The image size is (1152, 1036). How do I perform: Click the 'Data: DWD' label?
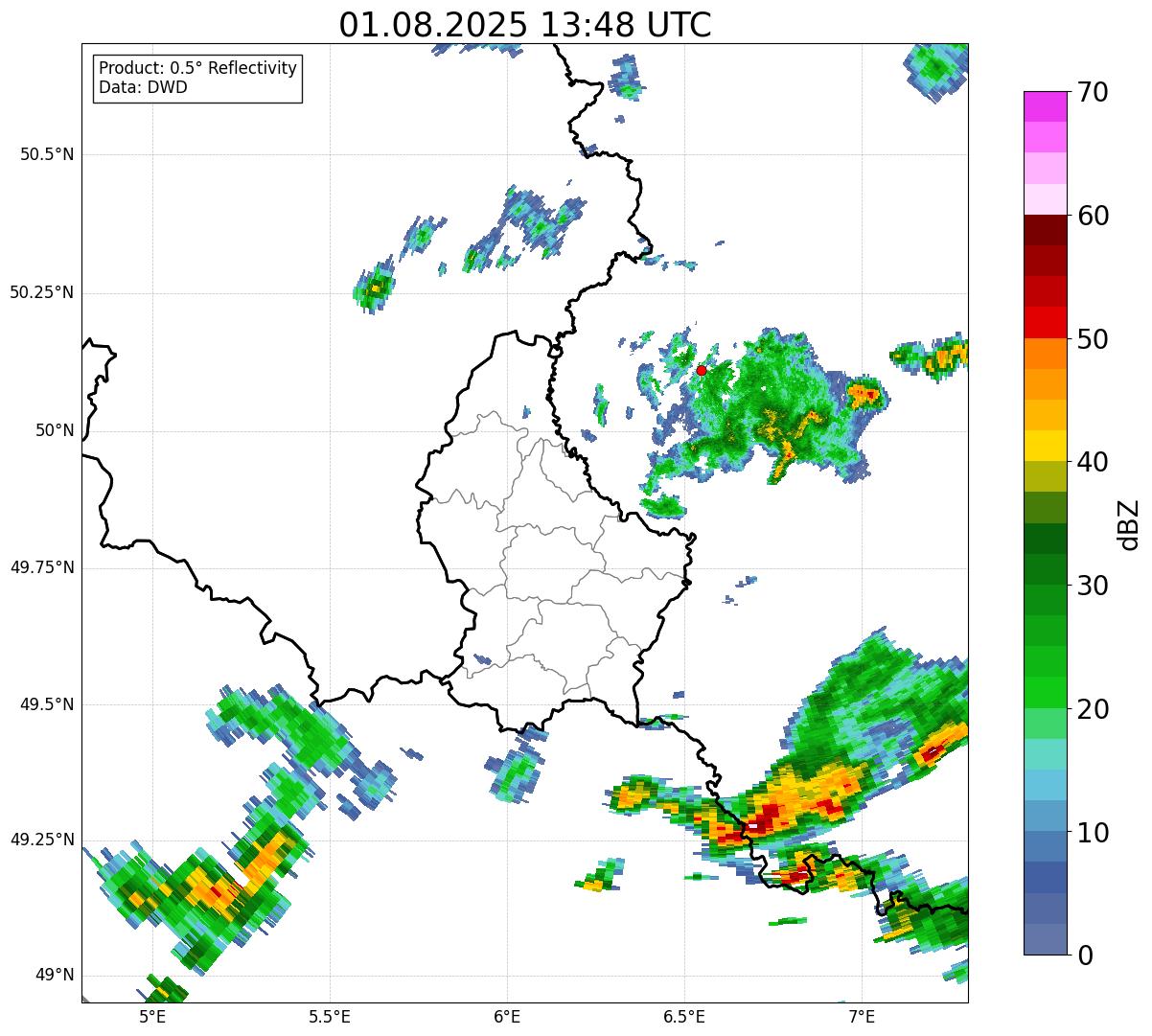143,87
